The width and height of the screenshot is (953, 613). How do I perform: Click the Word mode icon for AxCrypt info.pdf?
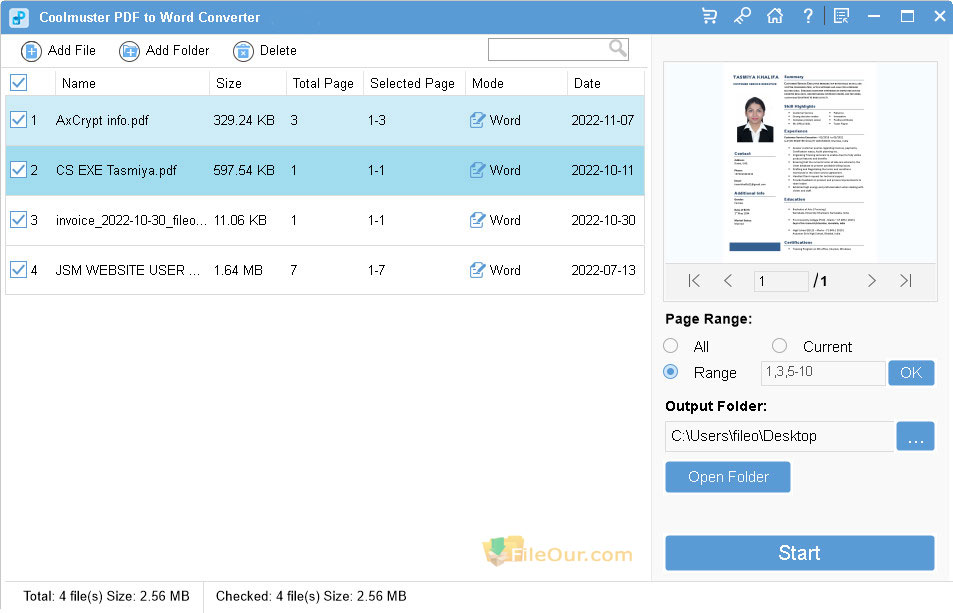click(478, 120)
